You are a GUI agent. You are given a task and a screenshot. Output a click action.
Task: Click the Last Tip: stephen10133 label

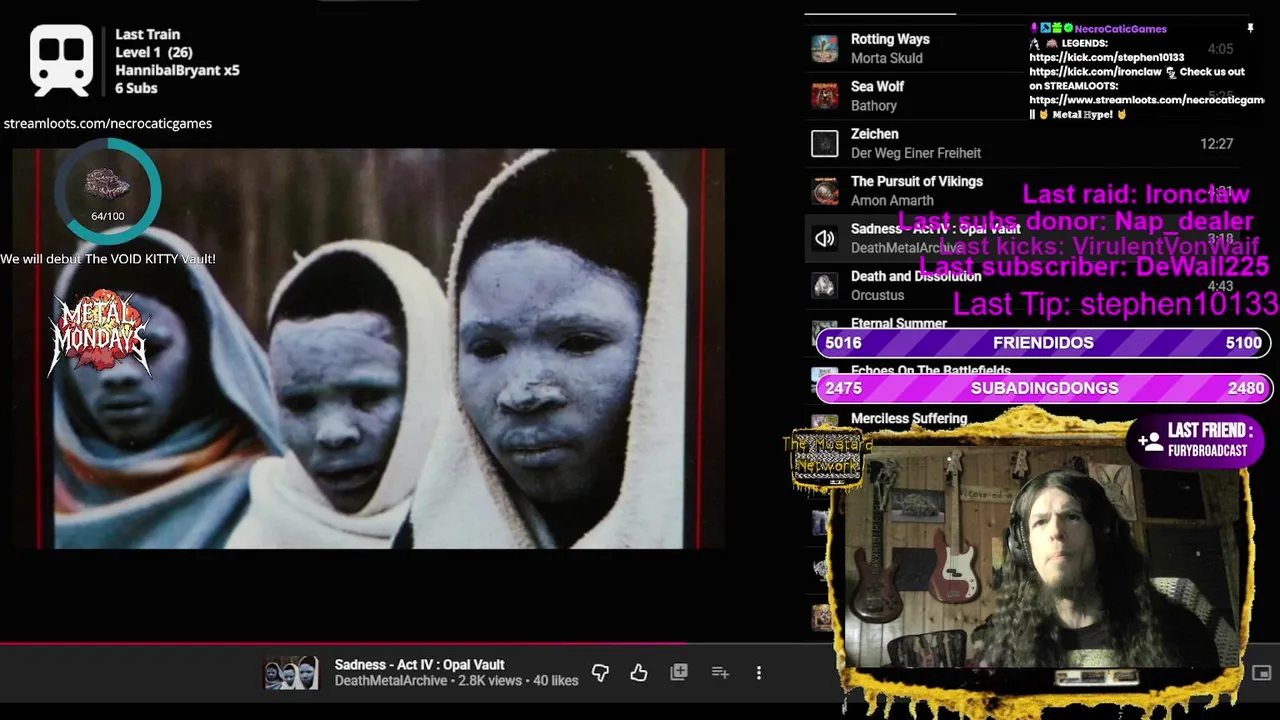point(1115,304)
